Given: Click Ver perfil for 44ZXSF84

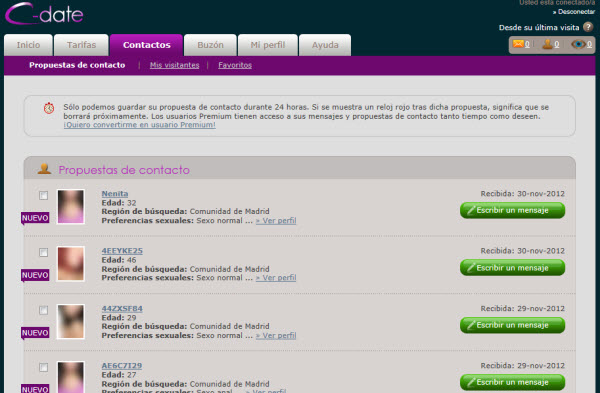Looking at the screenshot, I should (x=276, y=335).
